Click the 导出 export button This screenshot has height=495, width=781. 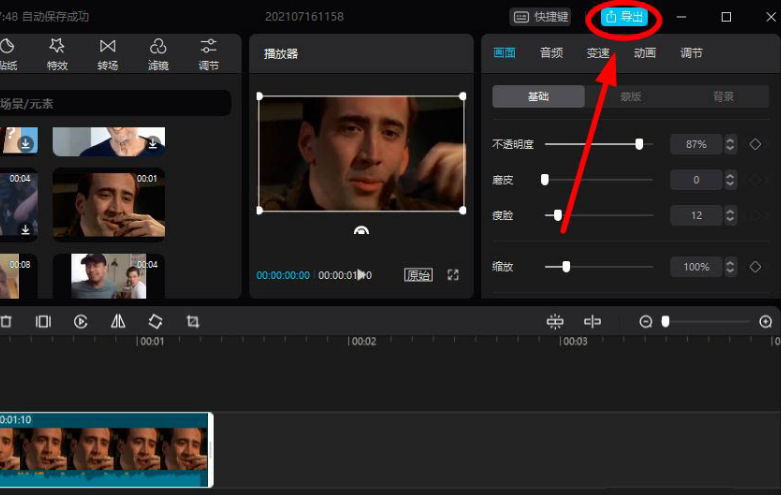pos(625,17)
